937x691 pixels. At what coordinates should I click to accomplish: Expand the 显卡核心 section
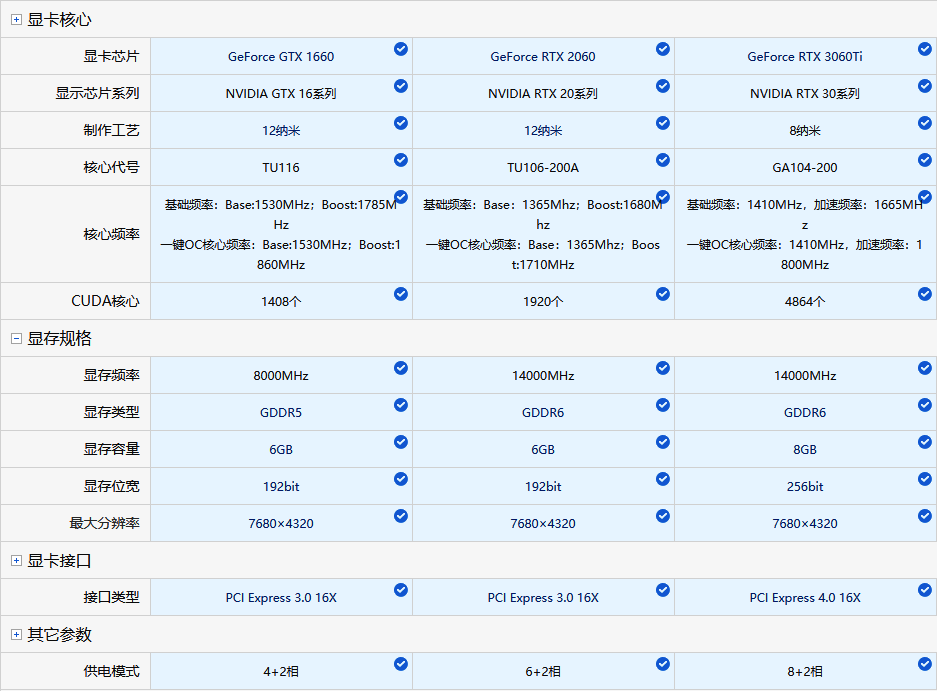click(17, 20)
